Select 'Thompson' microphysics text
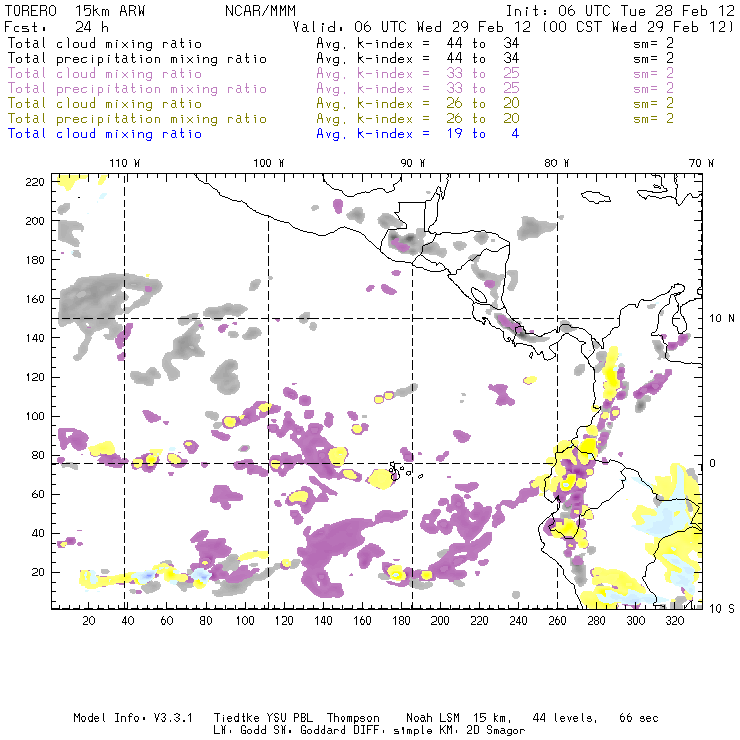Viewport: 740px width, 740px height. click(x=353, y=718)
